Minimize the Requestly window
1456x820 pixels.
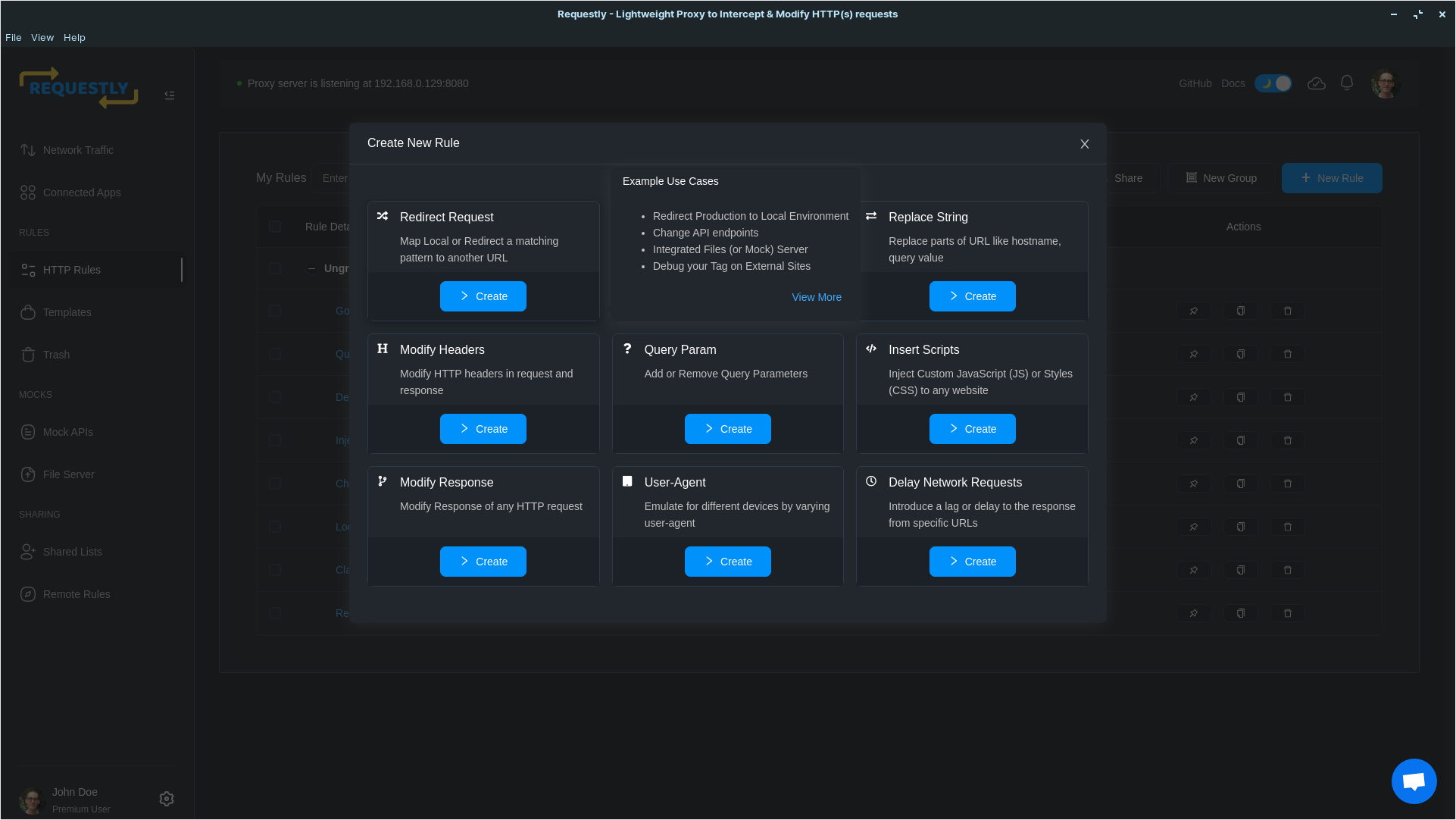(x=1394, y=14)
